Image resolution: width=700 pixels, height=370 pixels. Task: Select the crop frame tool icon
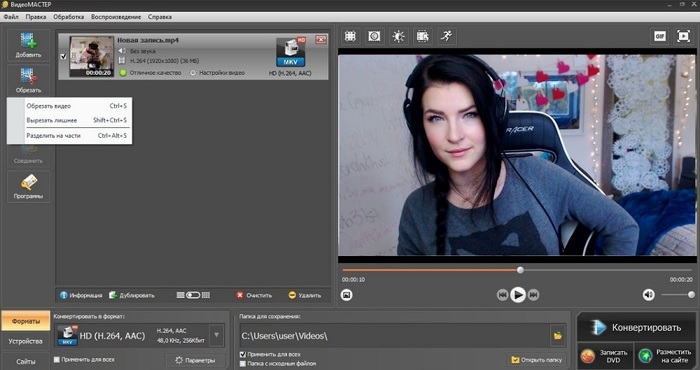tap(350, 36)
